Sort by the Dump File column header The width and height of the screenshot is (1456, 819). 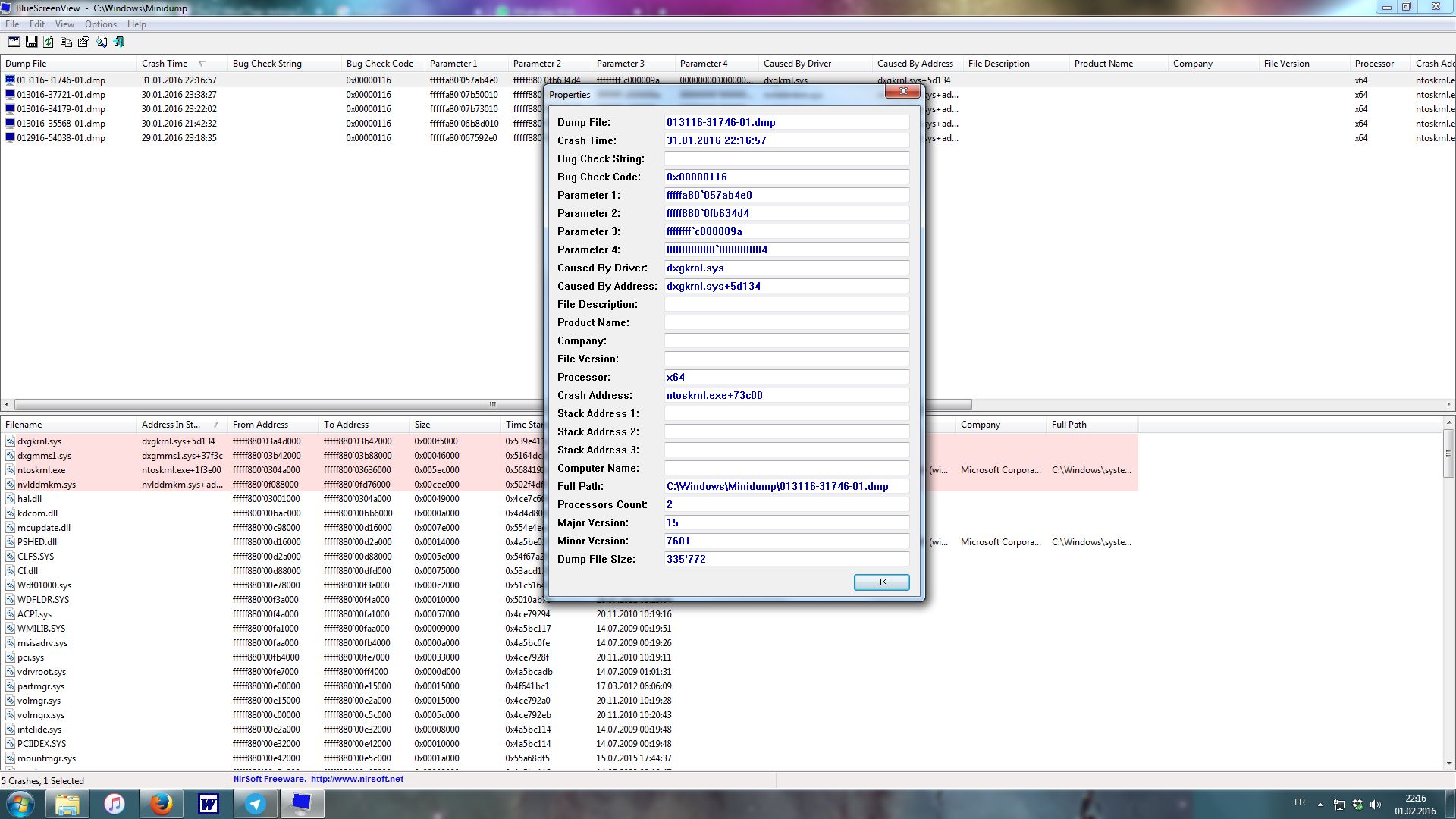(68, 64)
